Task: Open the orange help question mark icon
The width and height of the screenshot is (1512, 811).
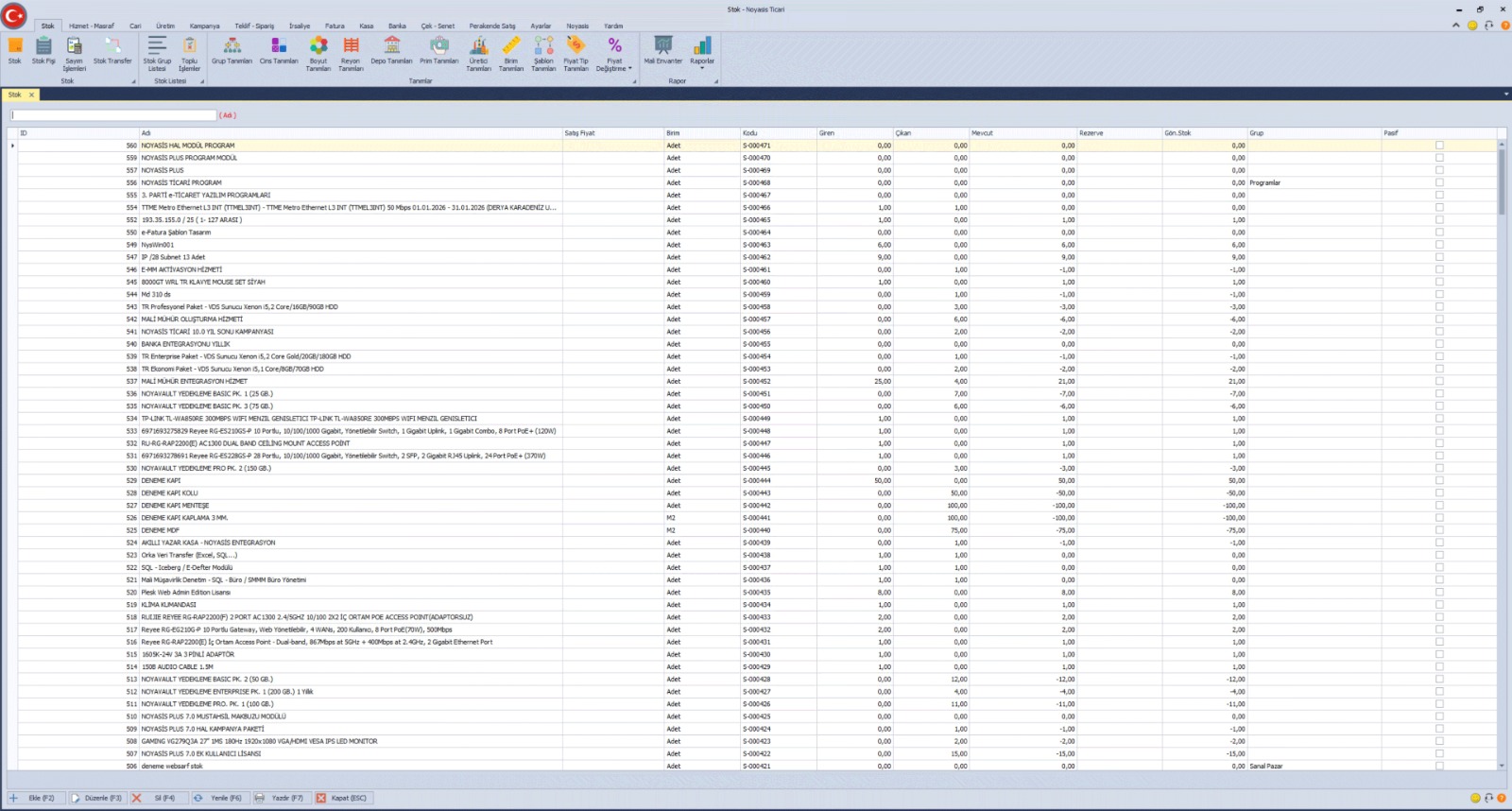Action: 1504,26
